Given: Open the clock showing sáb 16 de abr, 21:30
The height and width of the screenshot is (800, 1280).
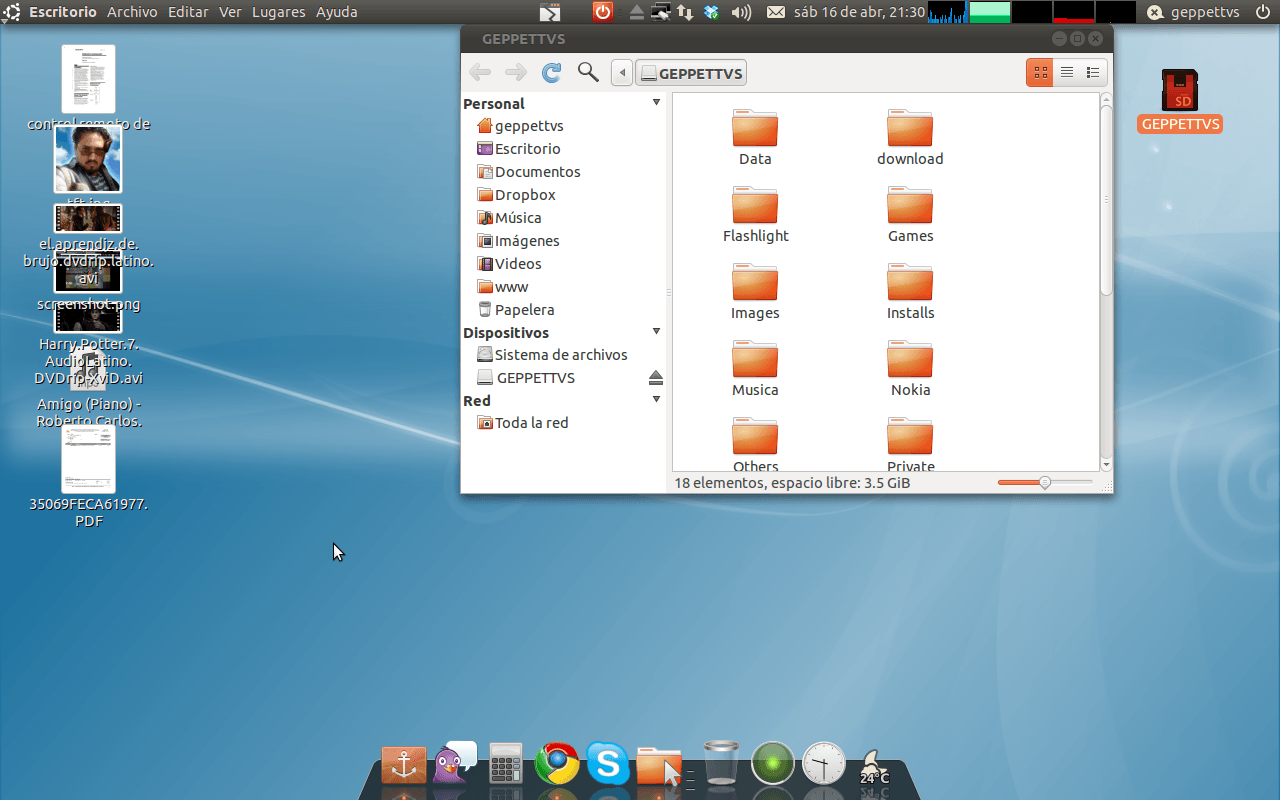Looking at the screenshot, I should click(859, 12).
